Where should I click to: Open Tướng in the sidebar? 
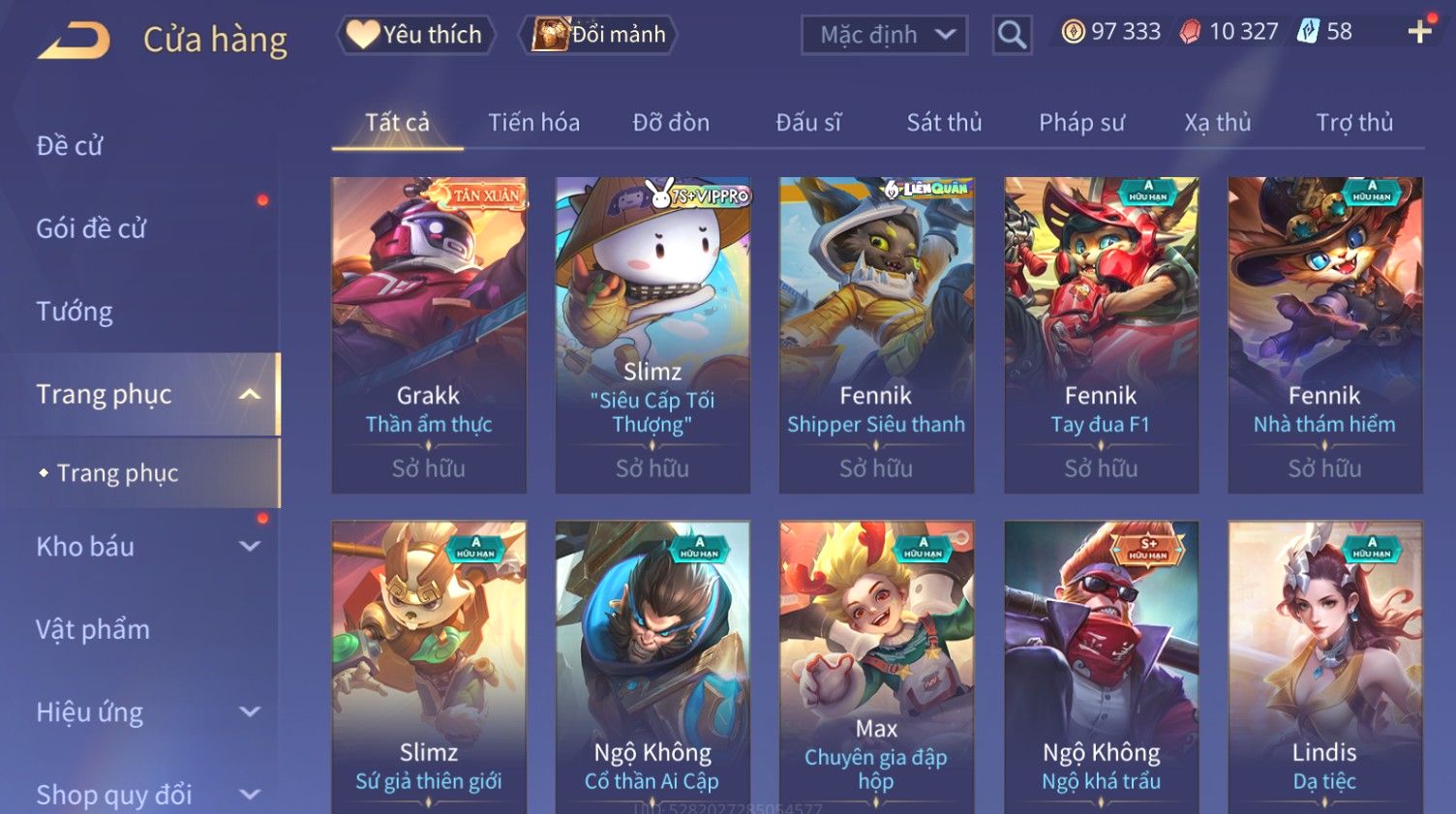click(75, 312)
